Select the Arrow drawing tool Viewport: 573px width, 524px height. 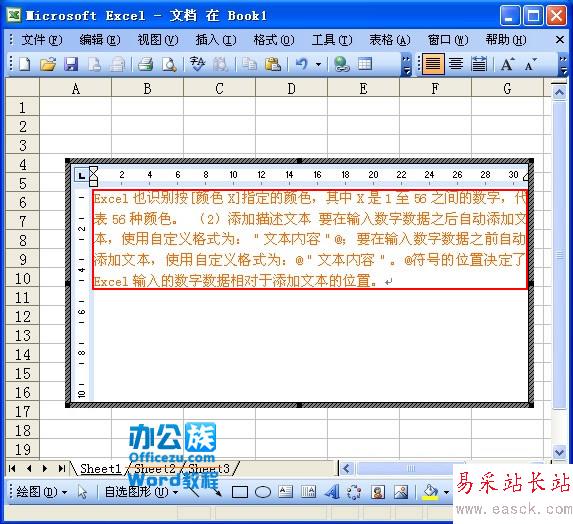click(x=216, y=492)
